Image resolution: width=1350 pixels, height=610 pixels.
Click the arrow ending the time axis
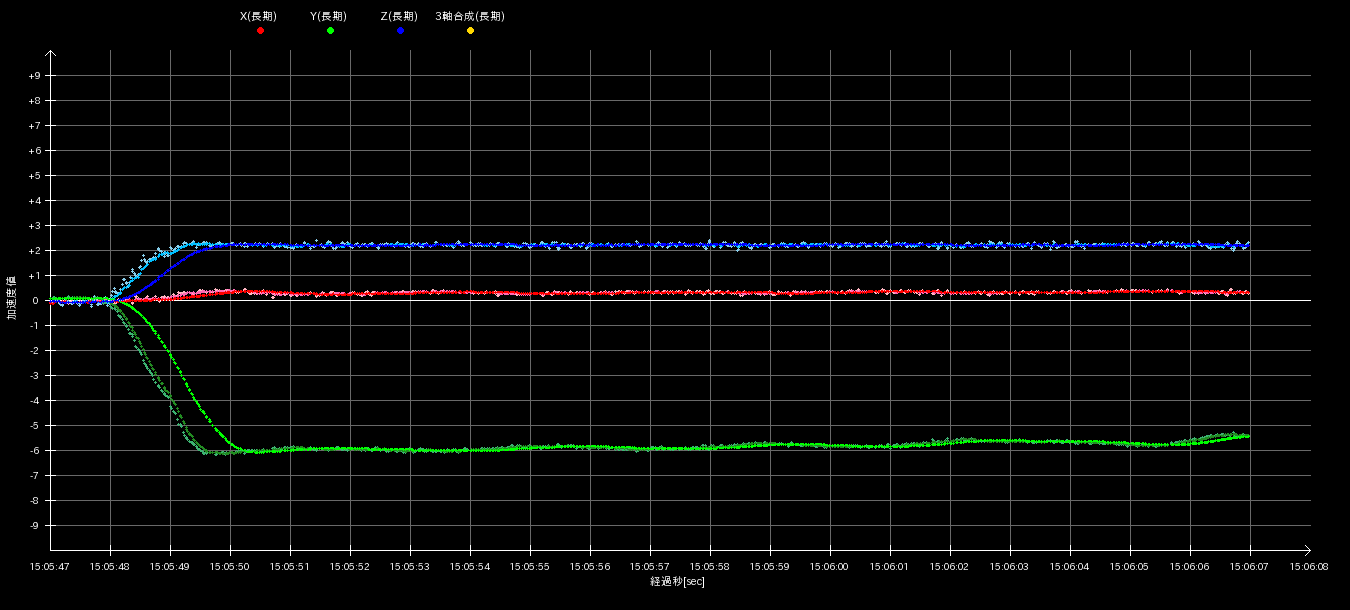click(1306, 550)
